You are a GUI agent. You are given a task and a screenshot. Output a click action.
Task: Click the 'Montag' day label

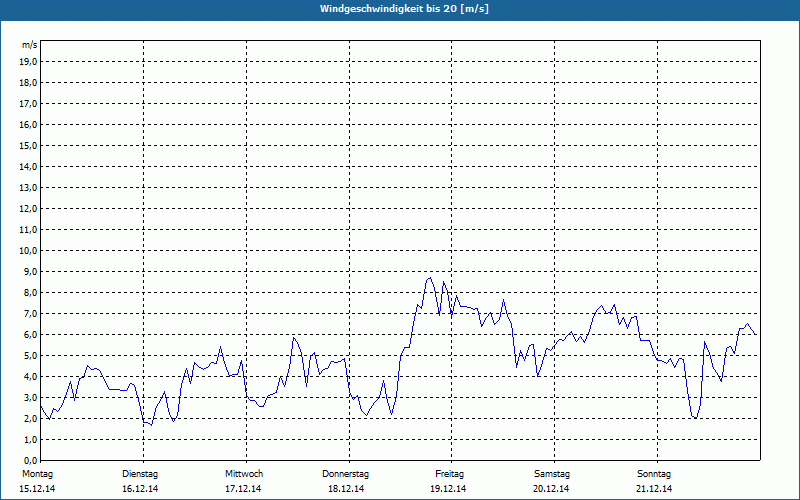click(37, 474)
